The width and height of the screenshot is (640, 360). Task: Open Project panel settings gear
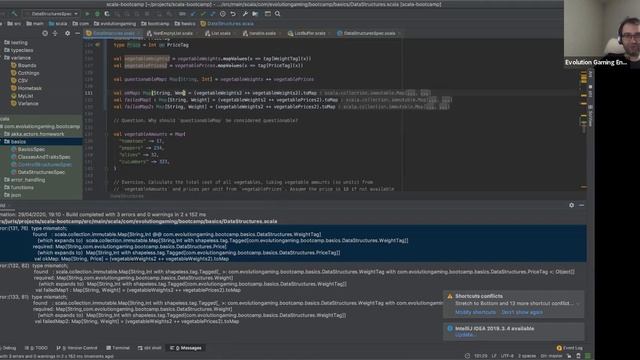point(67,33)
